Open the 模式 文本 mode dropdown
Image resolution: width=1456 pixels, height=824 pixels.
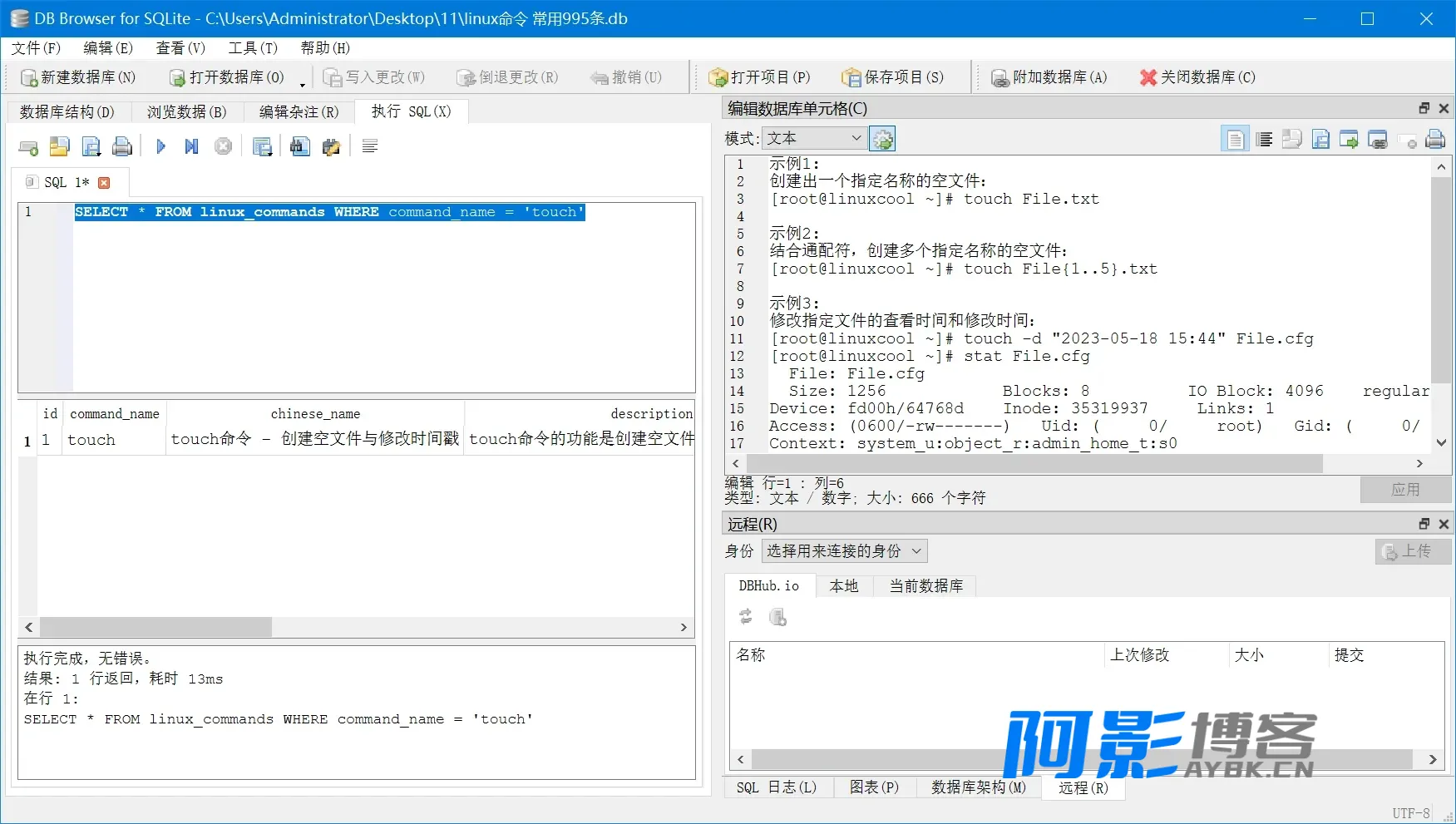click(x=814, y=138)
